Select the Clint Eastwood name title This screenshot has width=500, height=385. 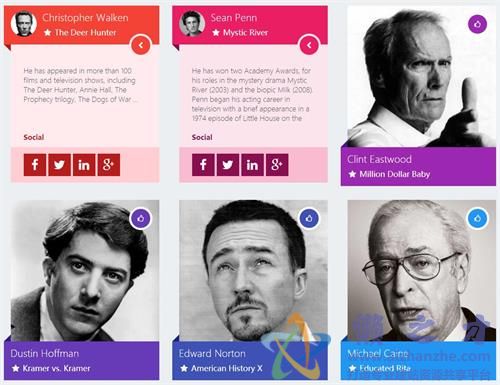[x=379, y=159]
